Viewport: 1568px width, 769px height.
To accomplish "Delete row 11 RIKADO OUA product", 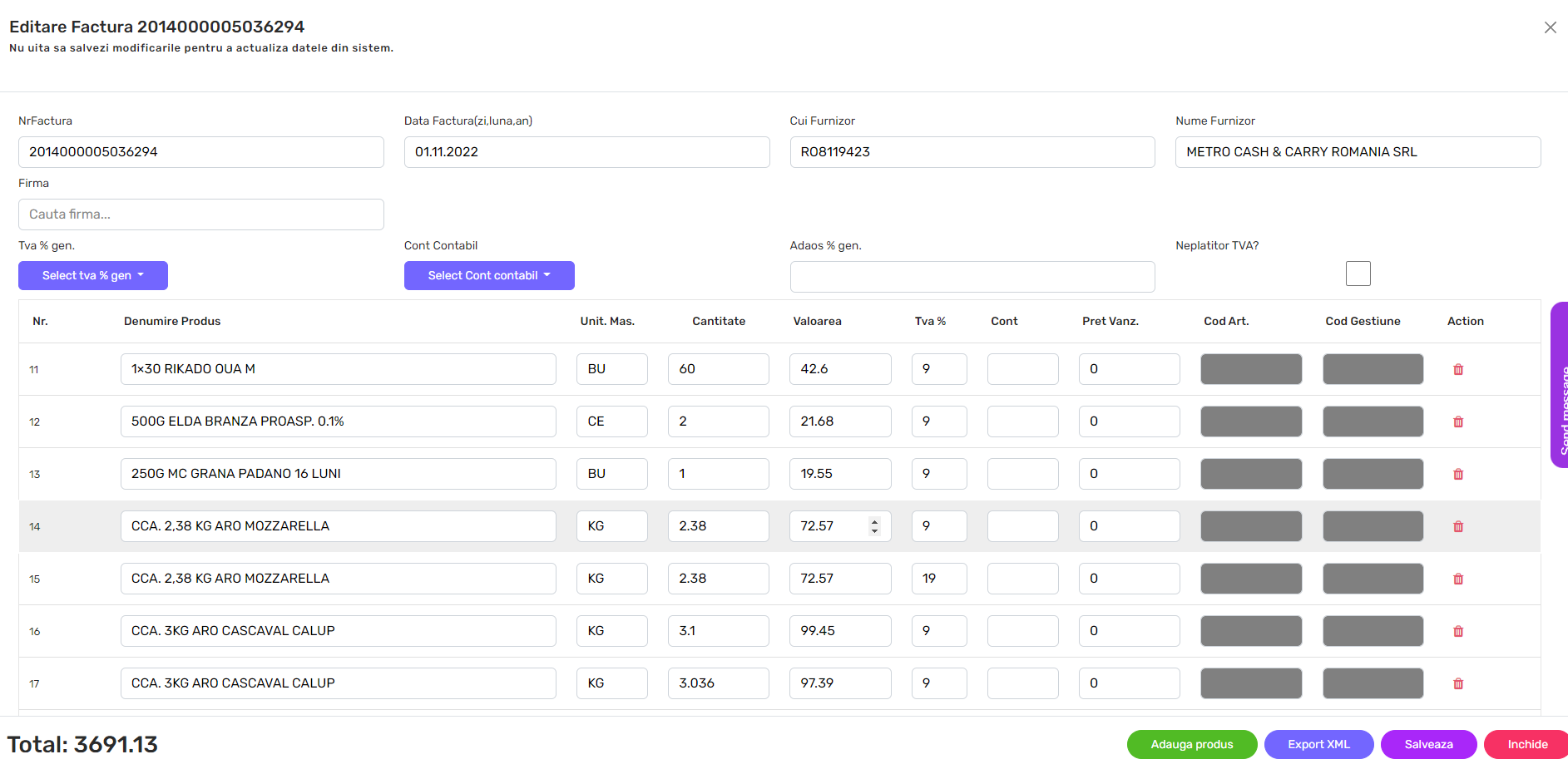I will (1457, 369).
